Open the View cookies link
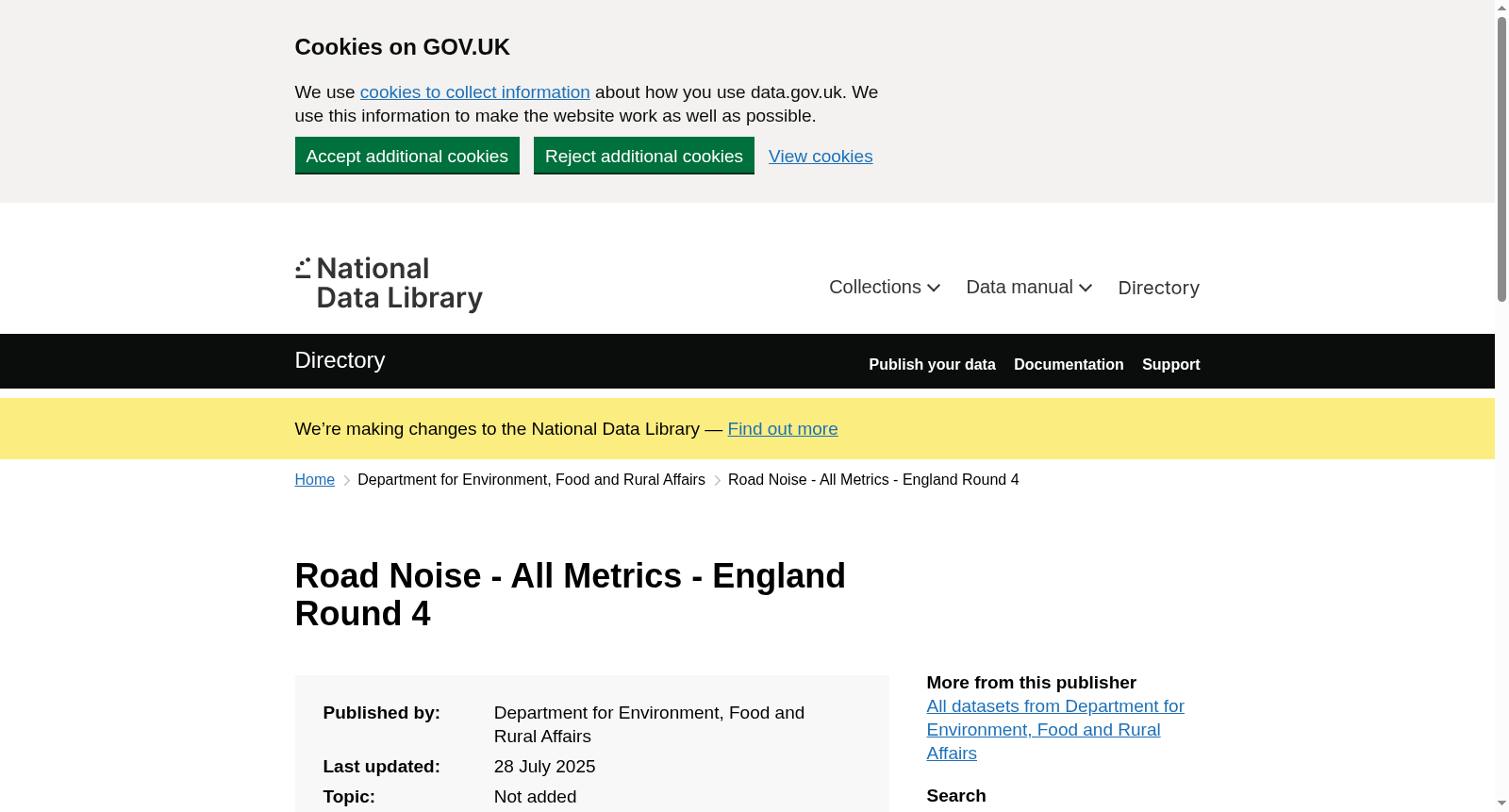This screenshot has width=1509, height=812. pyautogui.click(x=821, y=157)
